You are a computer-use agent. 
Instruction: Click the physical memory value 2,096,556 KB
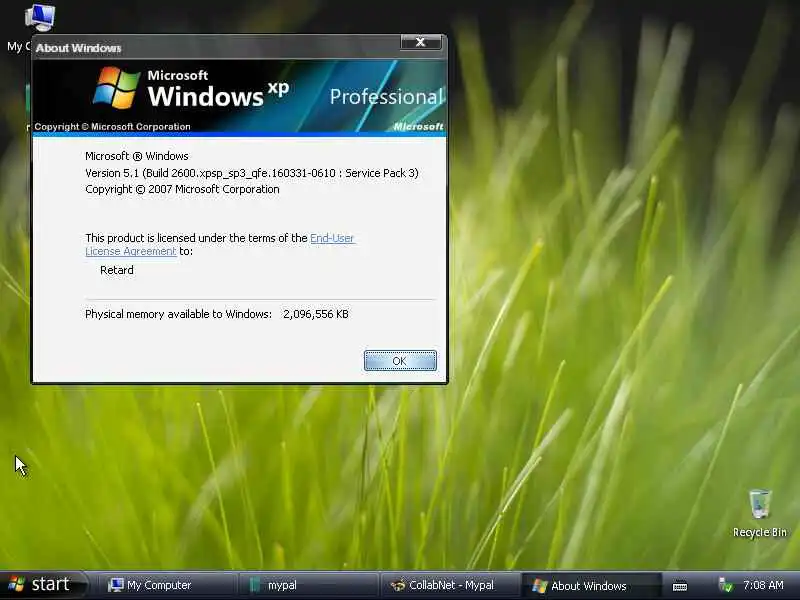316,314
